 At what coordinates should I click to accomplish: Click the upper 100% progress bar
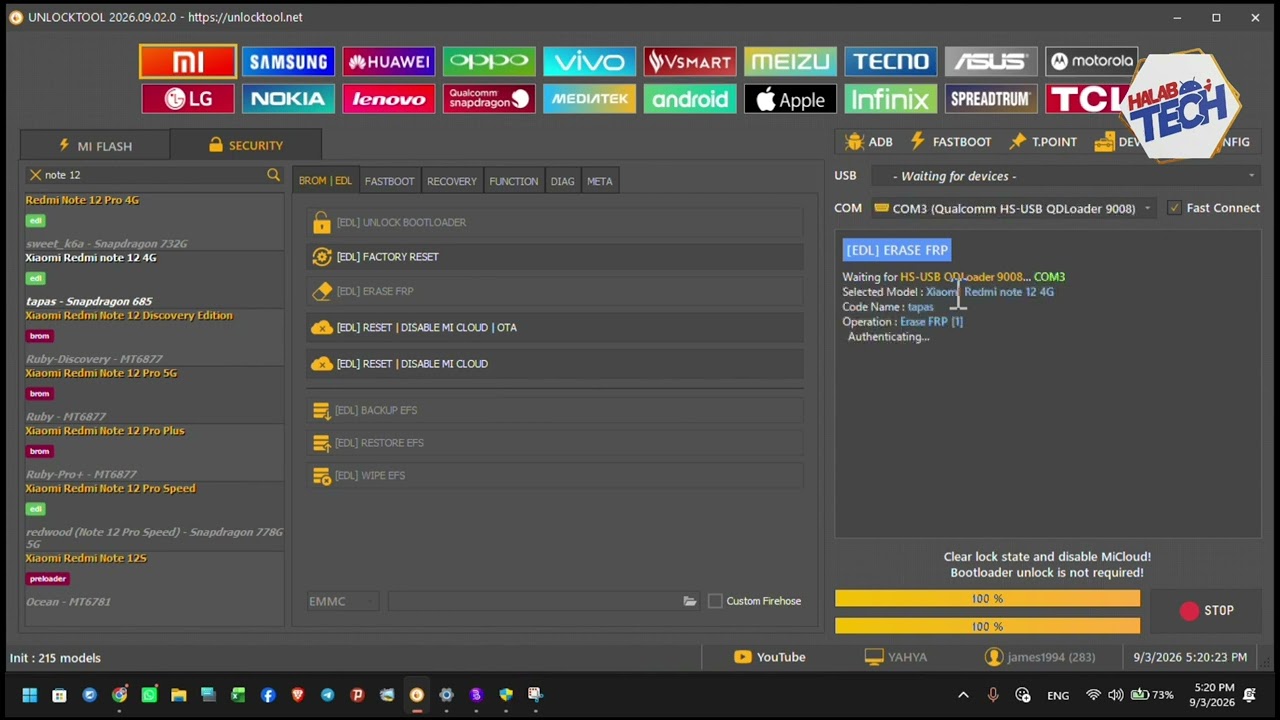987,599
